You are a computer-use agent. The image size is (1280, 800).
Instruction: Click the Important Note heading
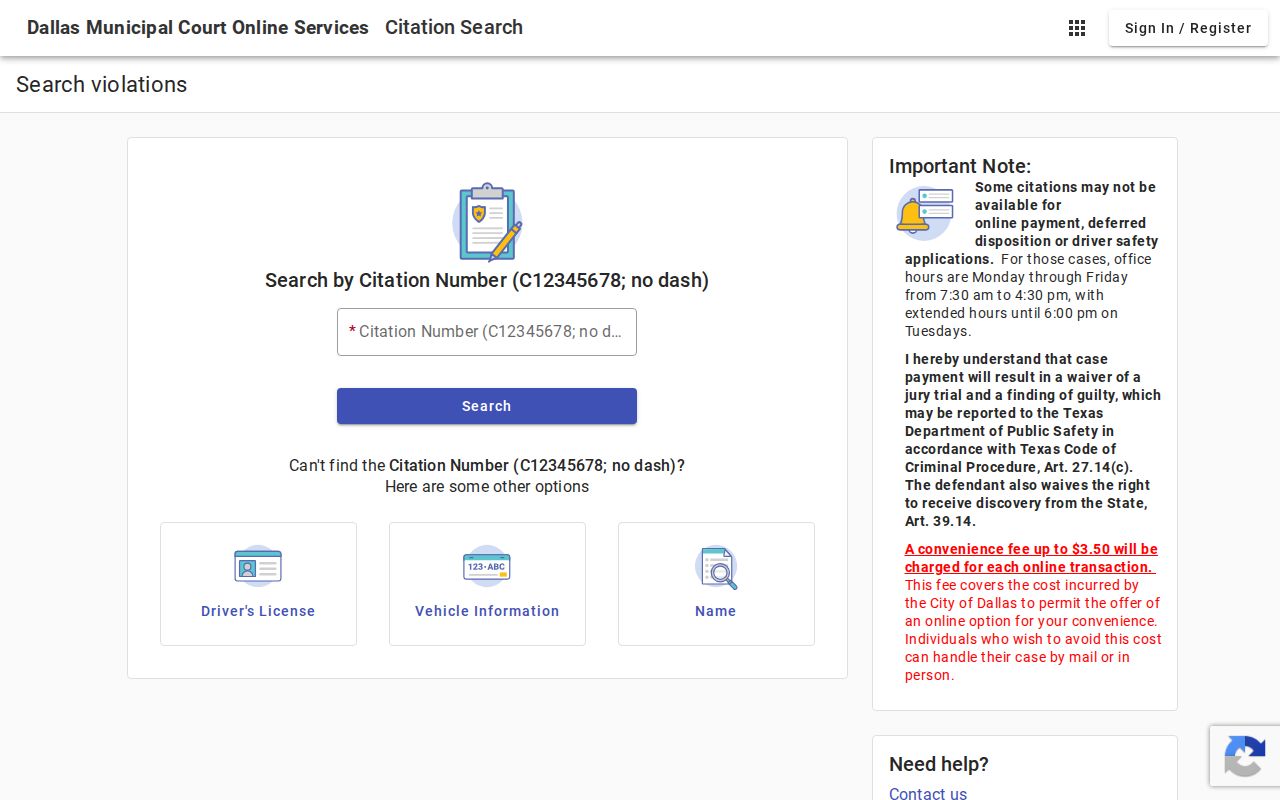click(960, 166)
